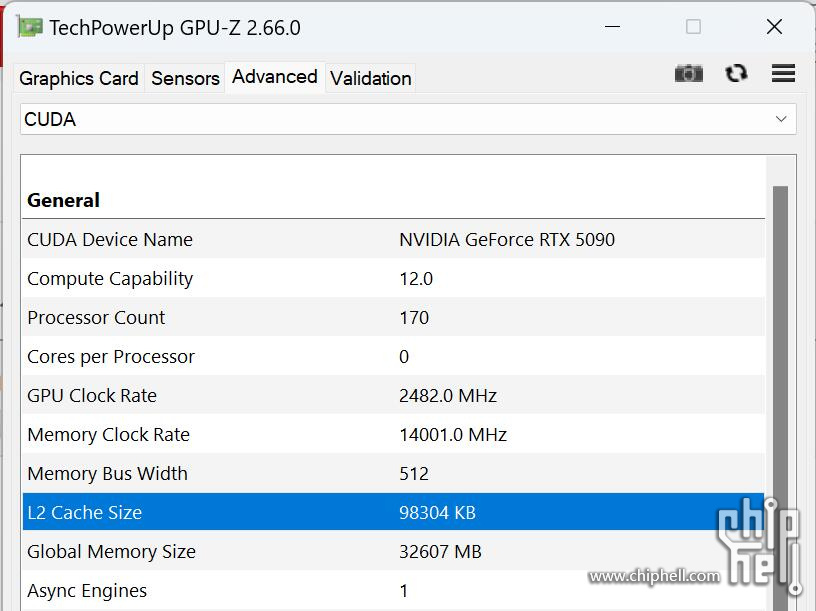816x611 pixels.
Task: Click the NVIDIA GeForce RTX 5090 value
Action: click(x=507, y=239)
